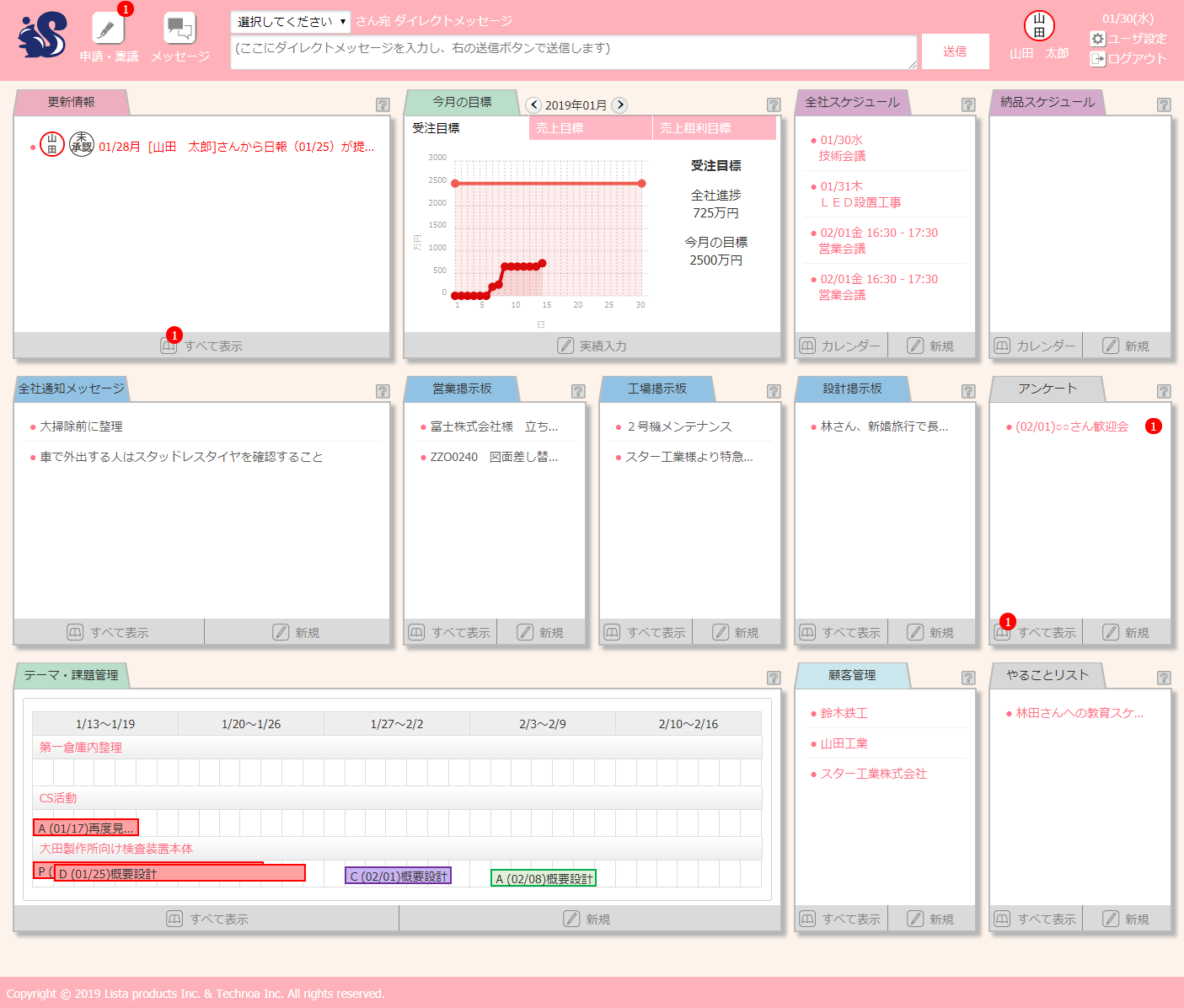
Task: Go to the previous month in 今月の目標
Action: (x=533, y=105)
